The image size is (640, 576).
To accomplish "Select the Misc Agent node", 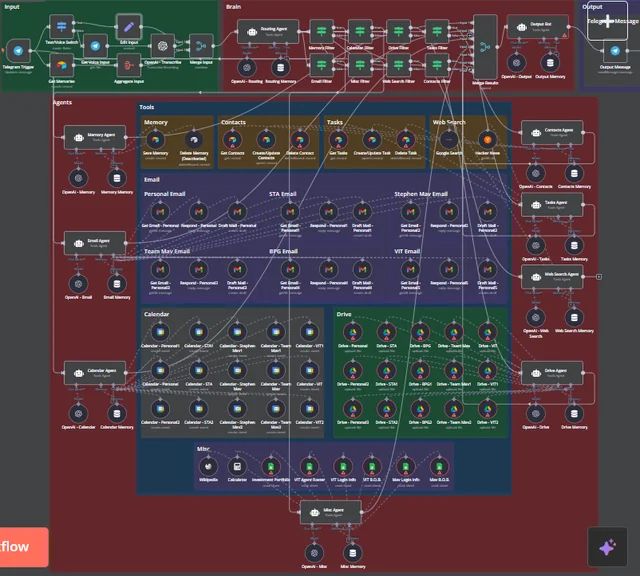I will click(x=330, y=511).
